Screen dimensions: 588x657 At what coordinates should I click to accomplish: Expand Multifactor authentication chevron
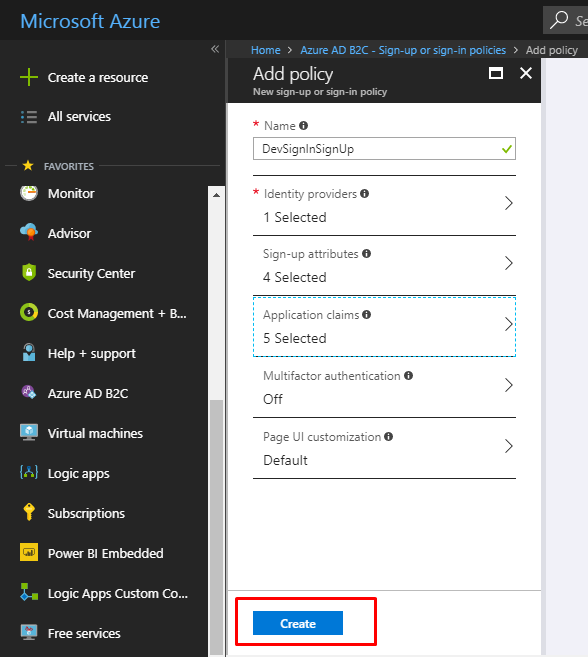508,385
